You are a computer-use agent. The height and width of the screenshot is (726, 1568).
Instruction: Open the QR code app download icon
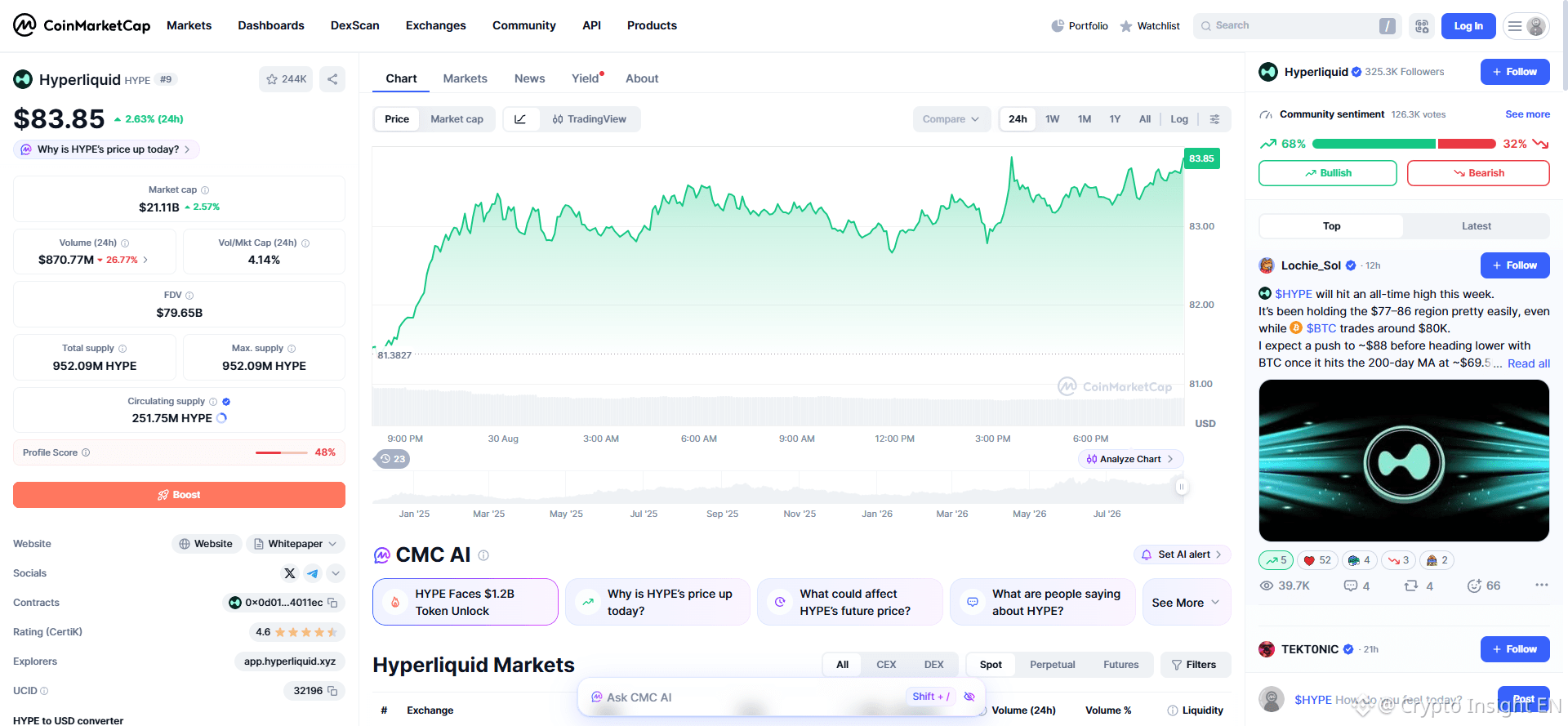click(x=1422, y=26)
